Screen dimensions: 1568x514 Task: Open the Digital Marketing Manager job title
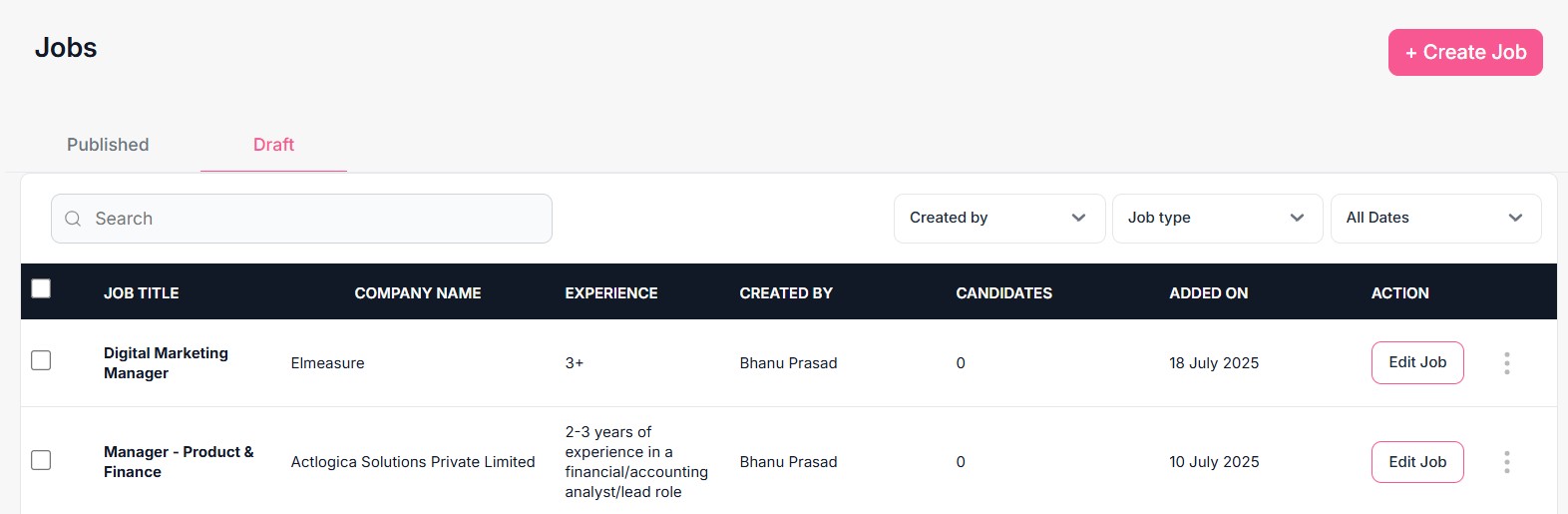click(x=166, y=363)
